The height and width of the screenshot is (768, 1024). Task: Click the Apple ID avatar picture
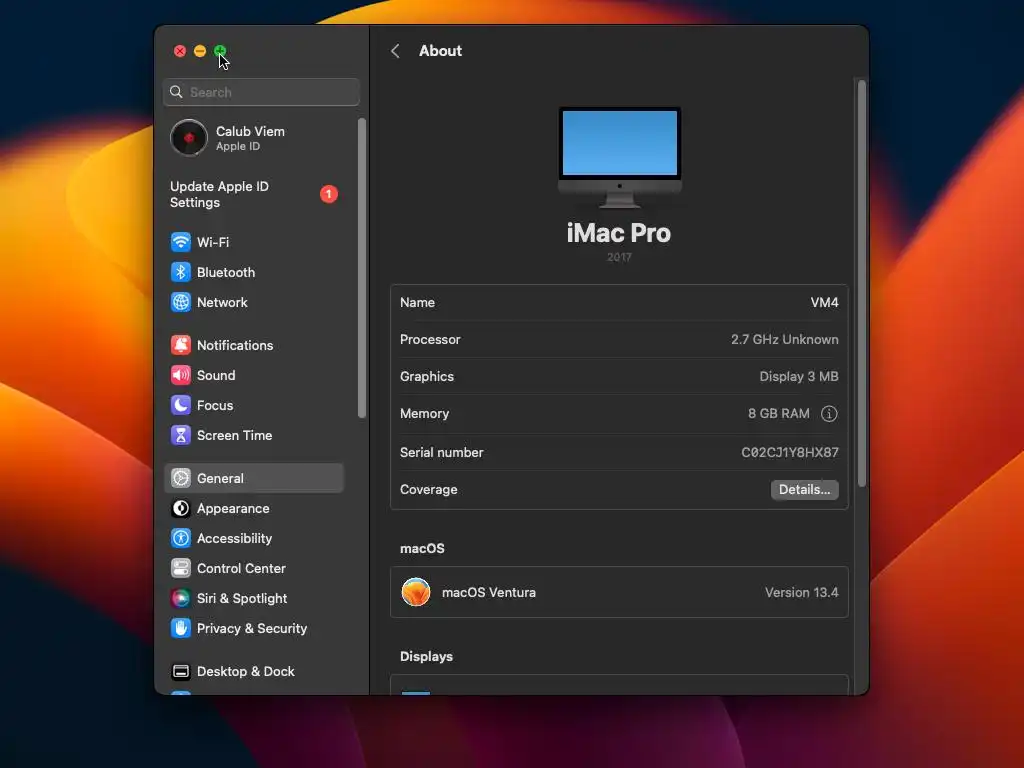pos(189,138)
